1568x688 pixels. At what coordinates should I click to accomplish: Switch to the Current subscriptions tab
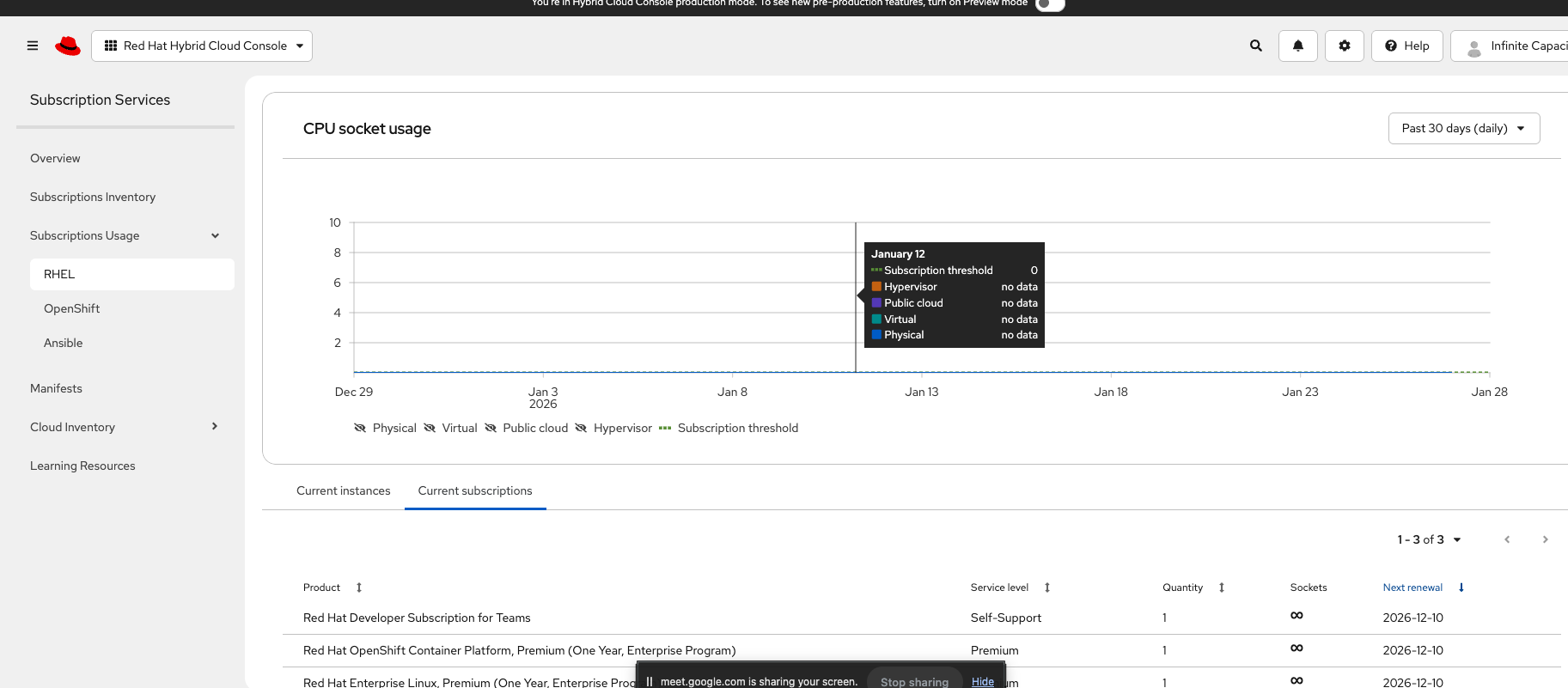pyautogui.click(x=475, y=490)
